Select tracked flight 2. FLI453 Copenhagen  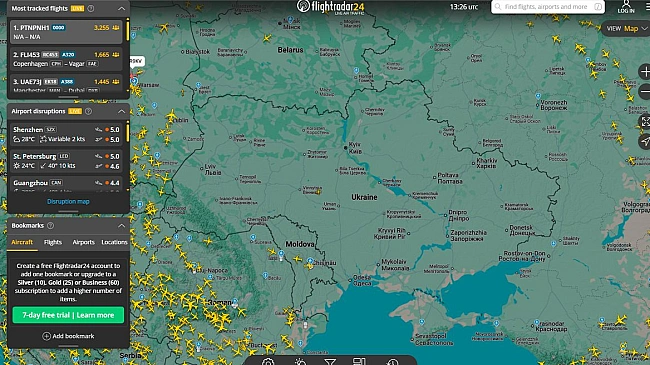click(x=66, y=59)
